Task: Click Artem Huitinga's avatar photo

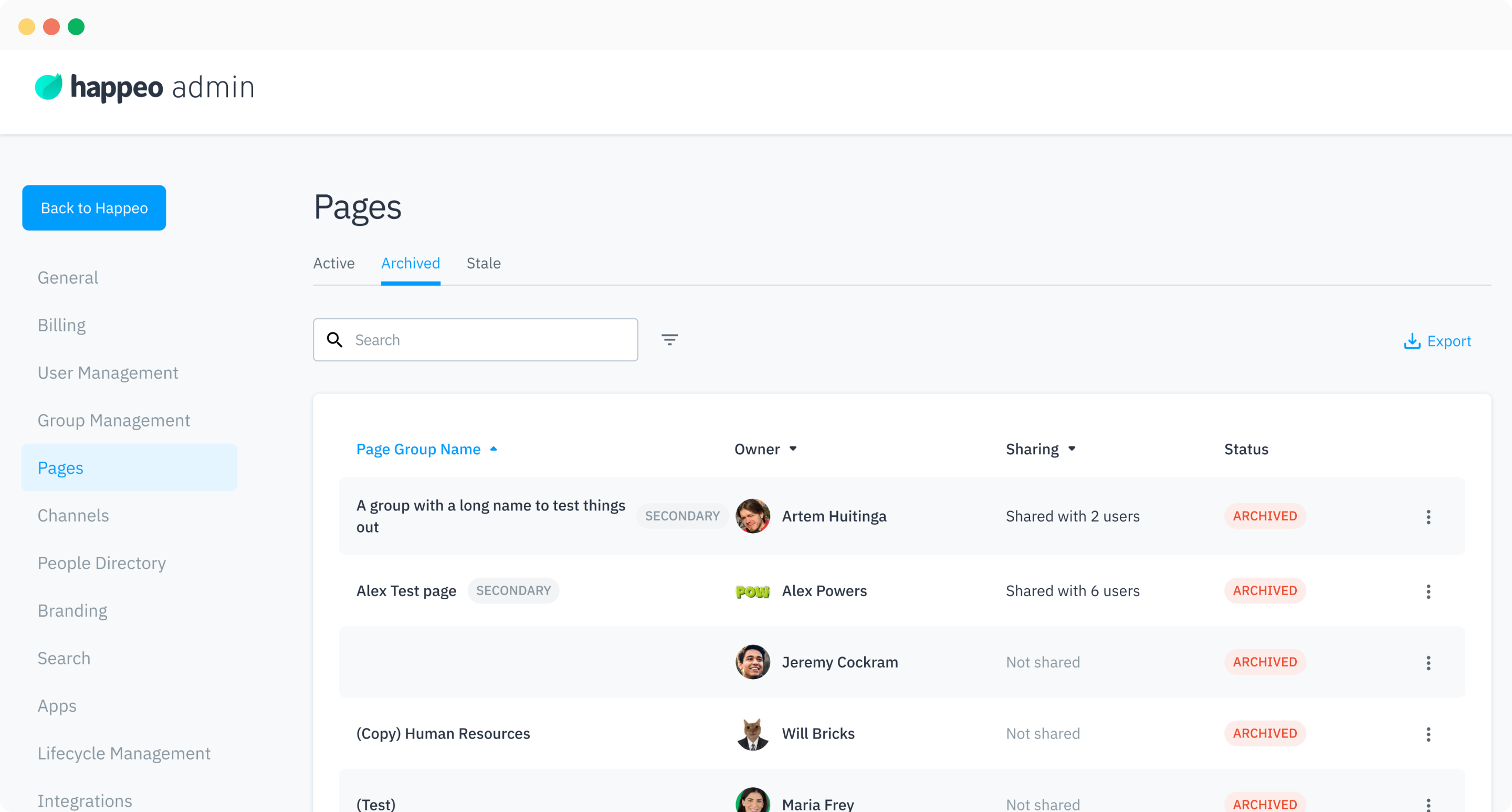Action: click(752, 516)
